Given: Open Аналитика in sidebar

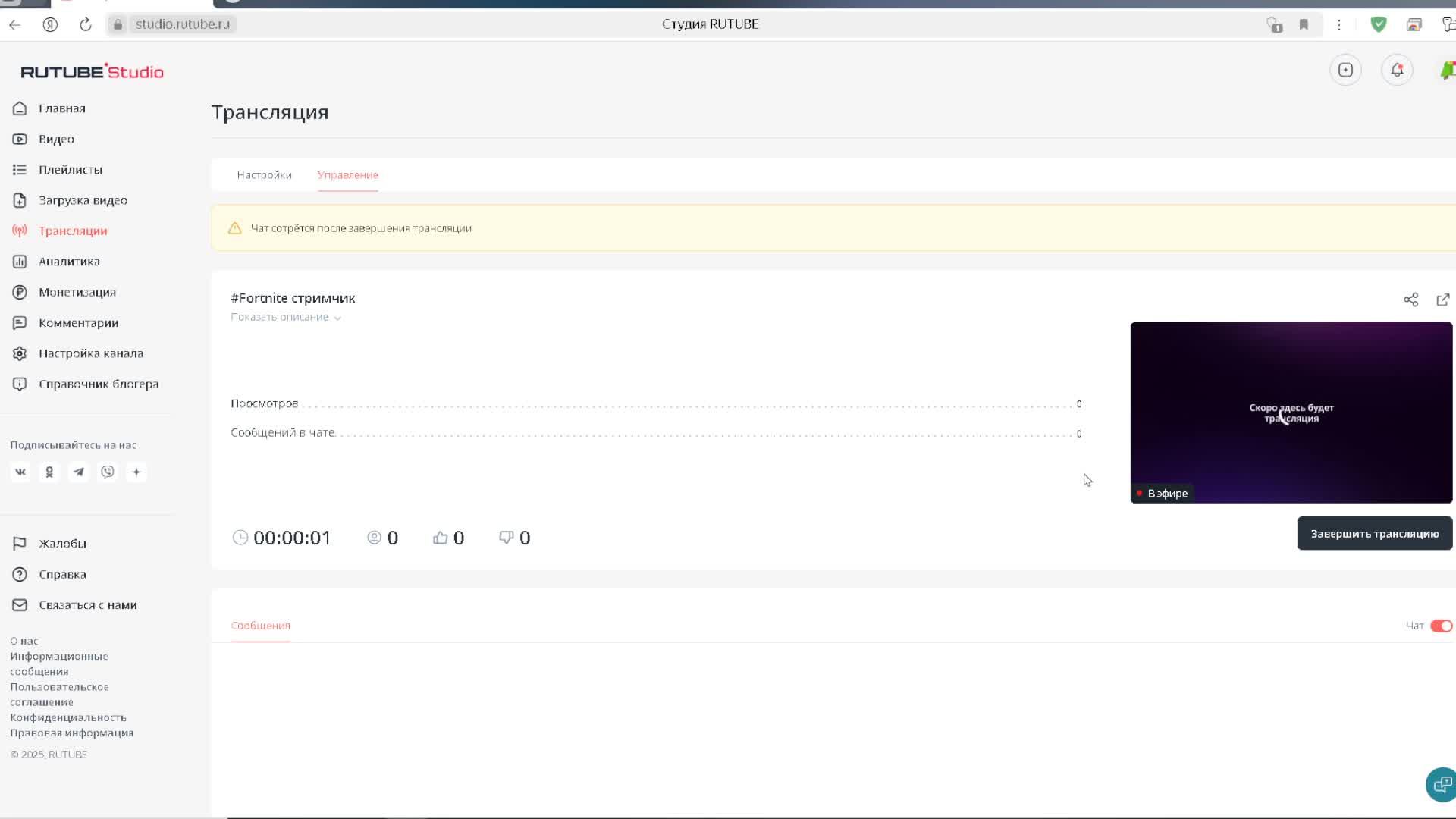Looking at the screenshot, I should (69, 262).
